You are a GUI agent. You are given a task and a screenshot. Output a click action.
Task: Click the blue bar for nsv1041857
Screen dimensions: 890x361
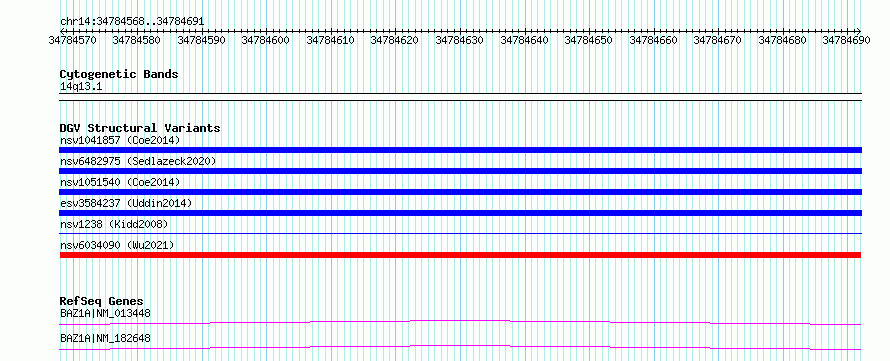460,150
